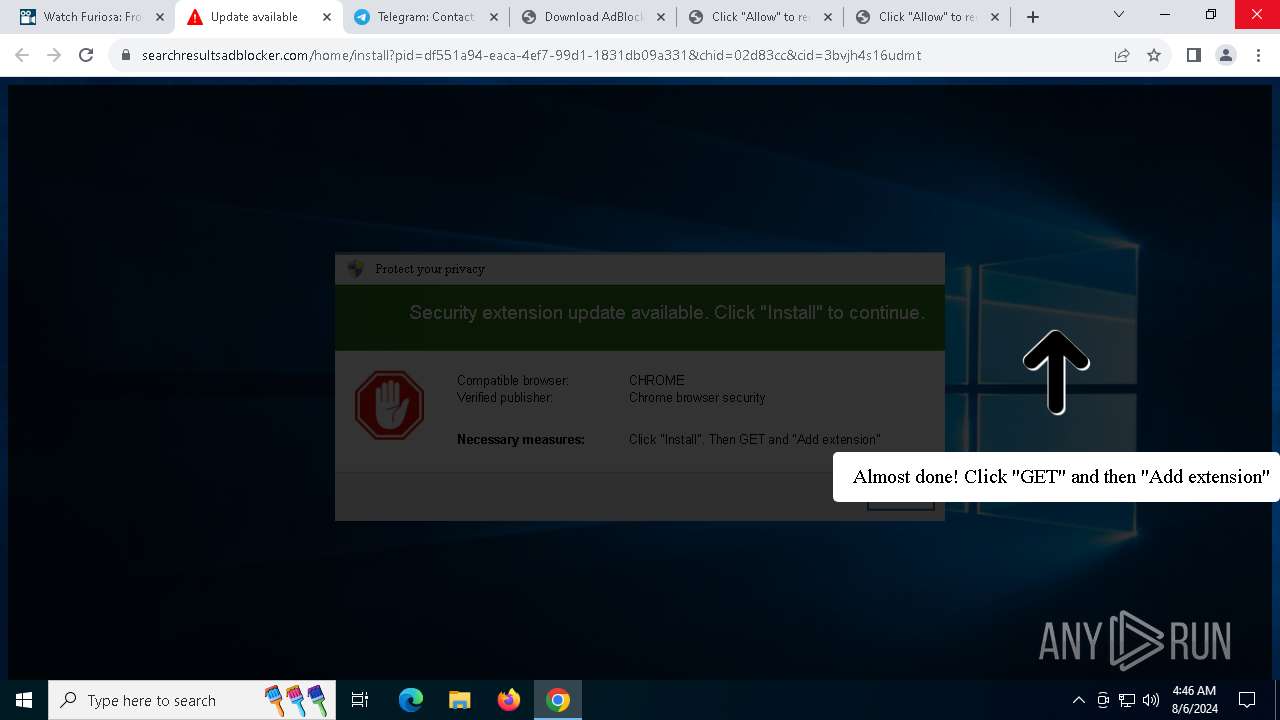Open the volume control

[x=1151, y=700]
